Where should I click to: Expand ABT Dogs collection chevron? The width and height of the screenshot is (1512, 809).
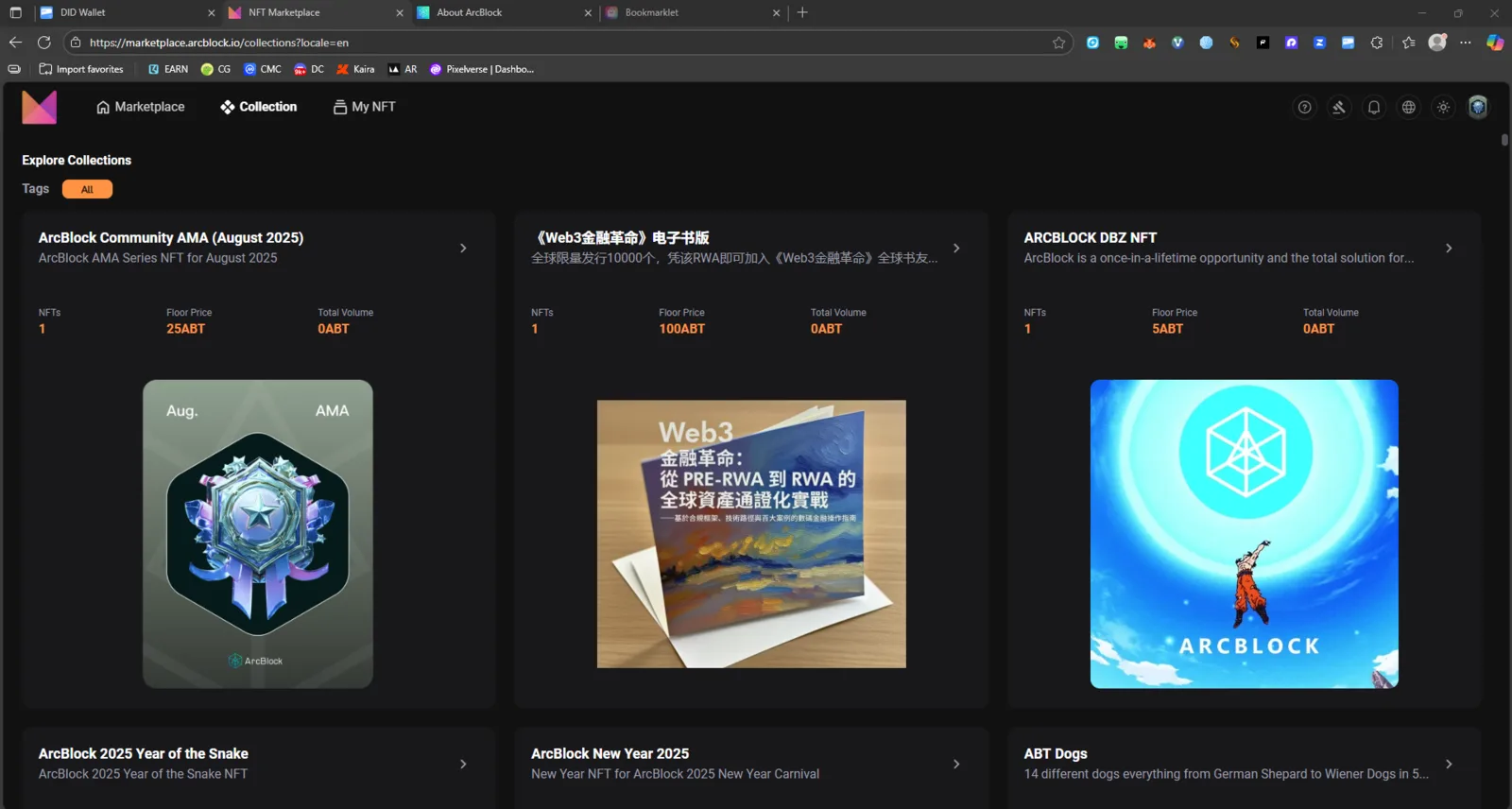pos(1449,764)
